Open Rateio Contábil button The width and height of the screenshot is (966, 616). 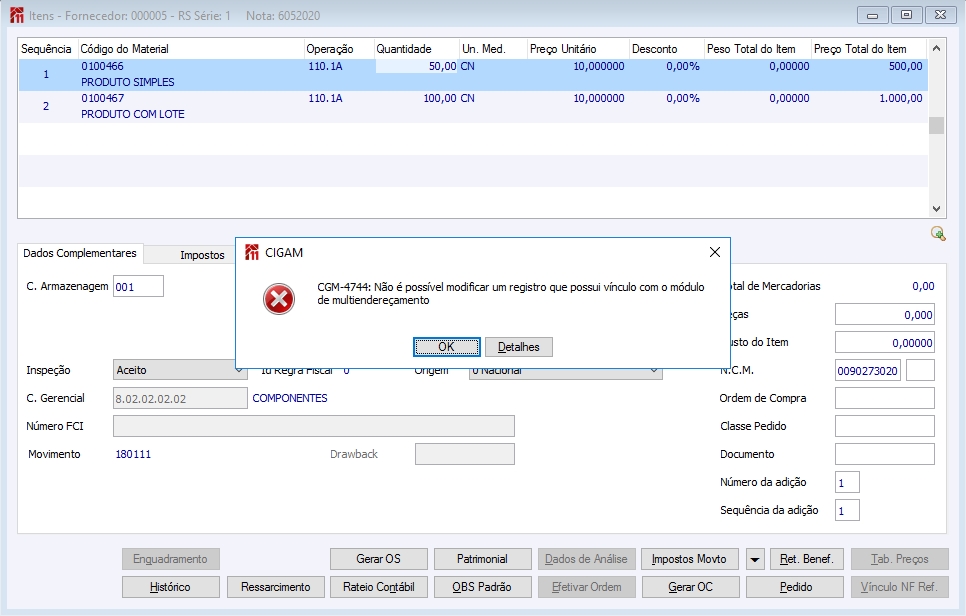coord(378,587)
